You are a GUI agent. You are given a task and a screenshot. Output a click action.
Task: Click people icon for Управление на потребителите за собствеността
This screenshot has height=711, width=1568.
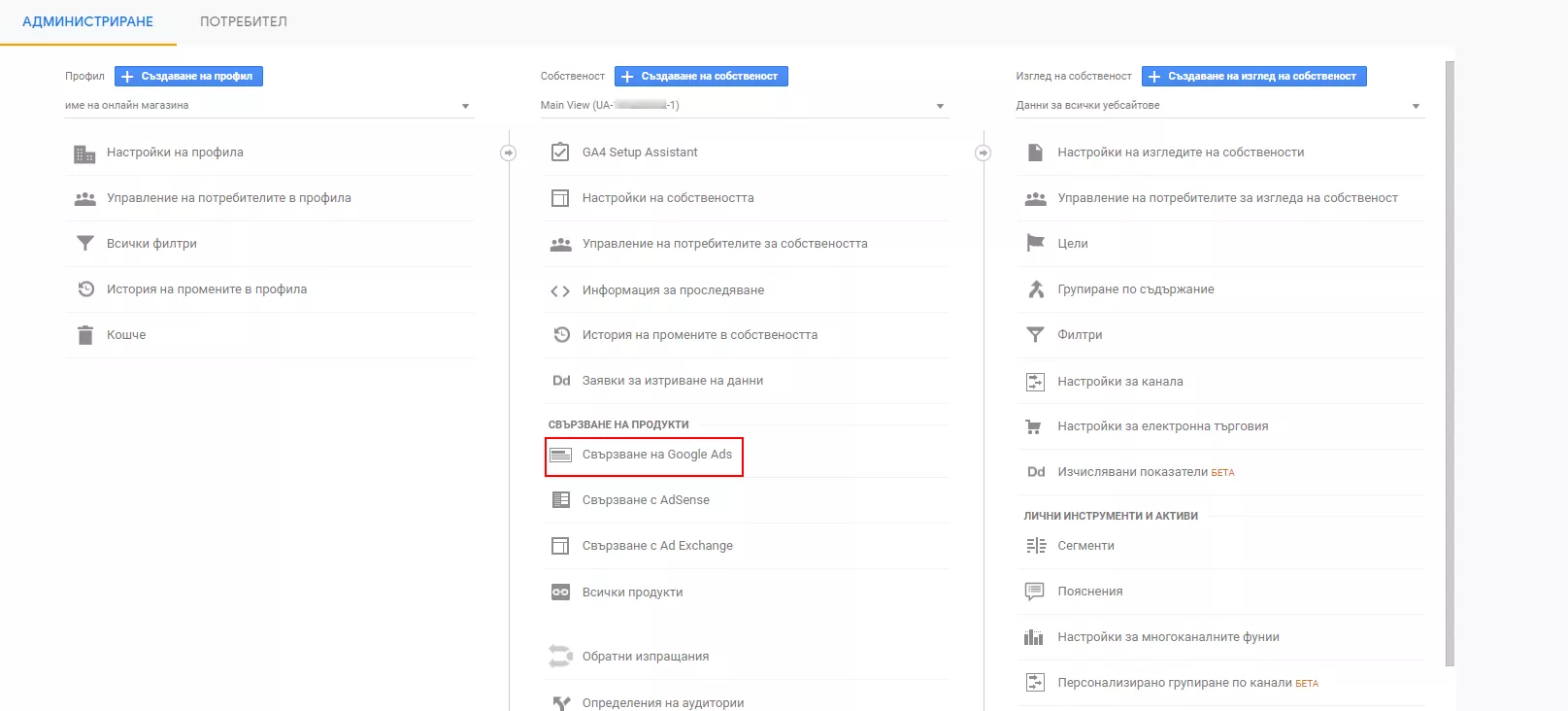click(560, 245)
